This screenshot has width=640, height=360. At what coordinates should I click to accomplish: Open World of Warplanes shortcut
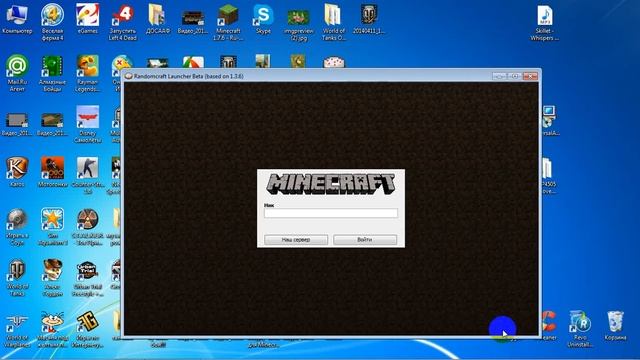(x=17, y=331)
